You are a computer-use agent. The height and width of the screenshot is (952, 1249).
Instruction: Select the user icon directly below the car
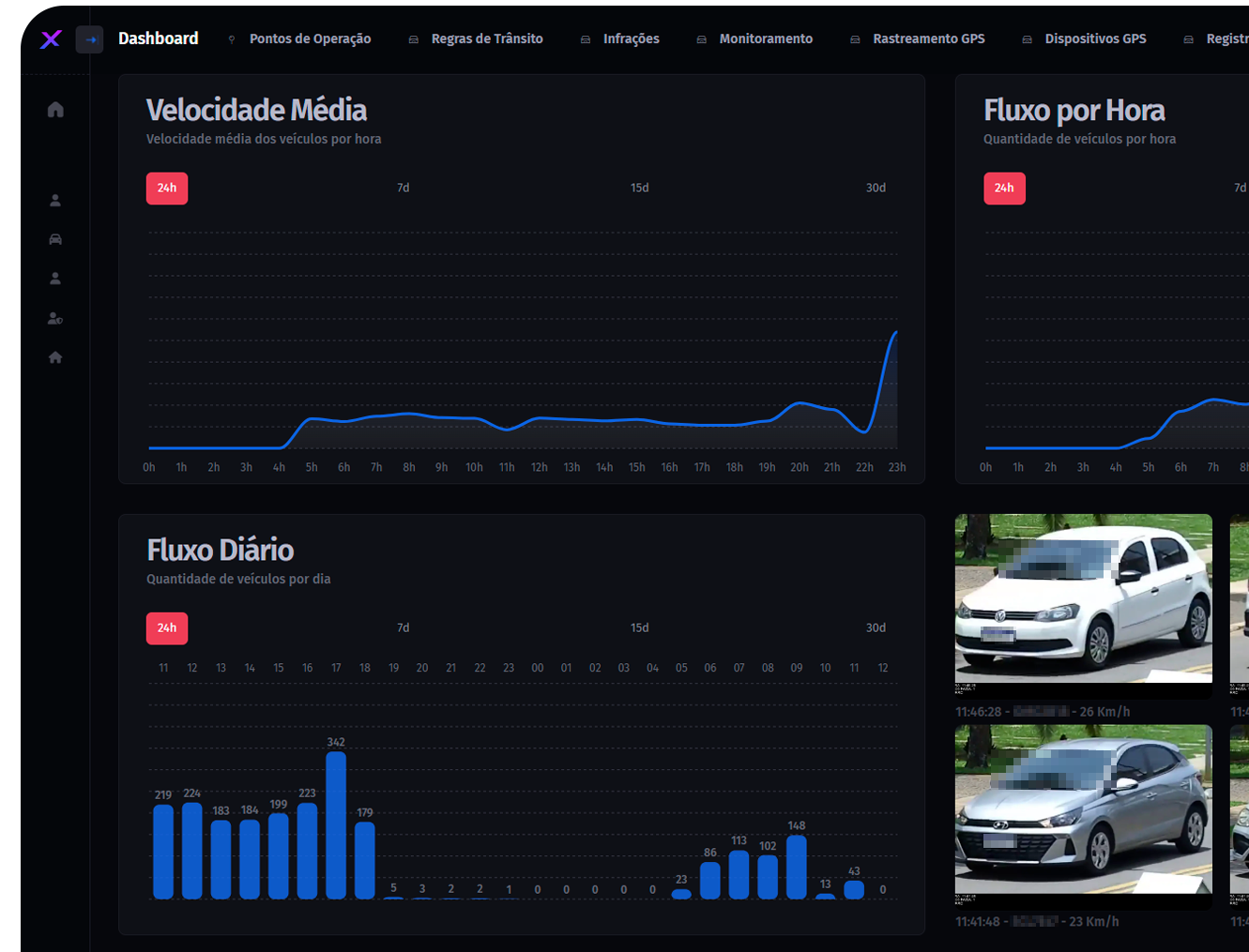tap(55, 279)
